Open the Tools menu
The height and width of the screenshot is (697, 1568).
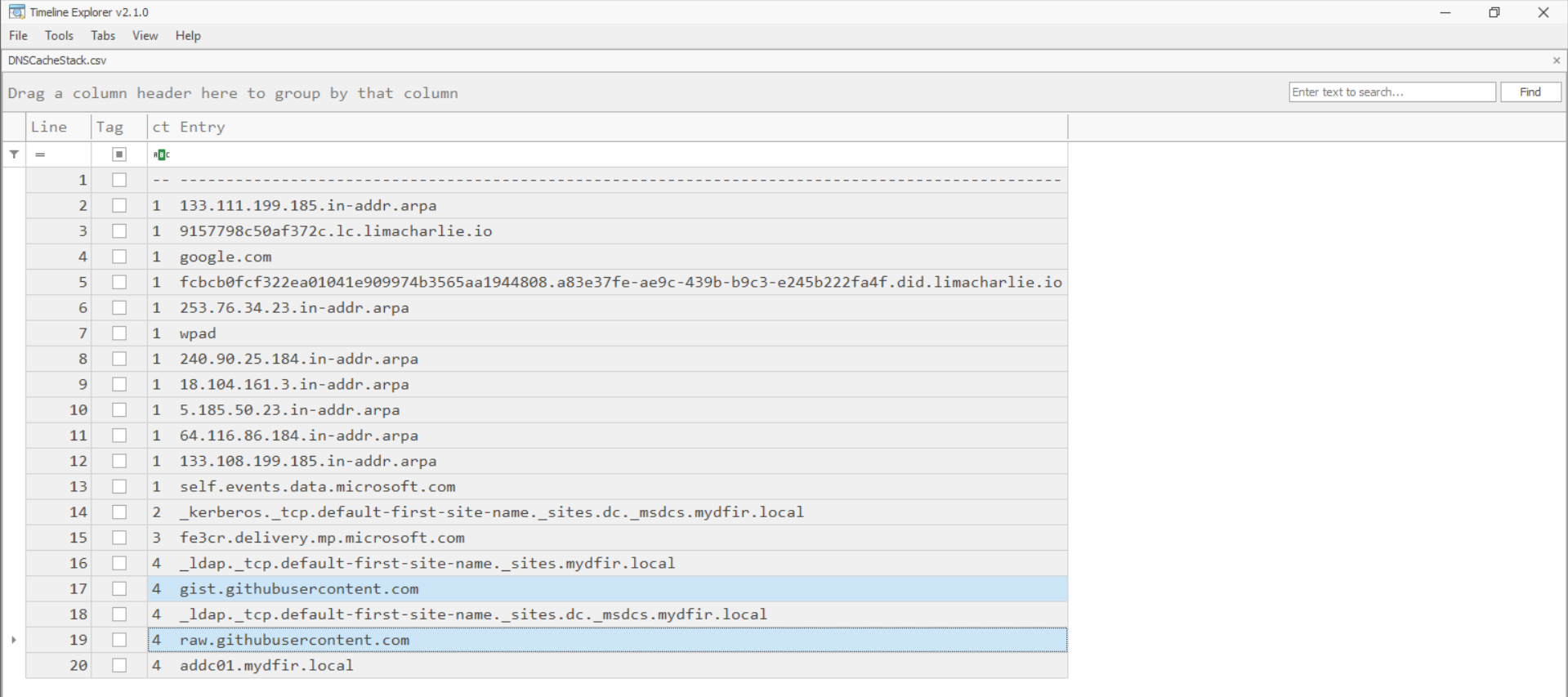point(59,36)
